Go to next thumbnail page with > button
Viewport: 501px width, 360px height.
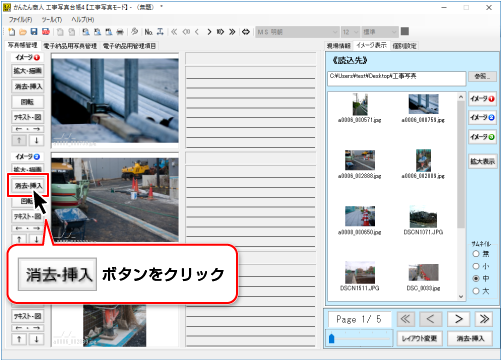[x=459, y=319]
